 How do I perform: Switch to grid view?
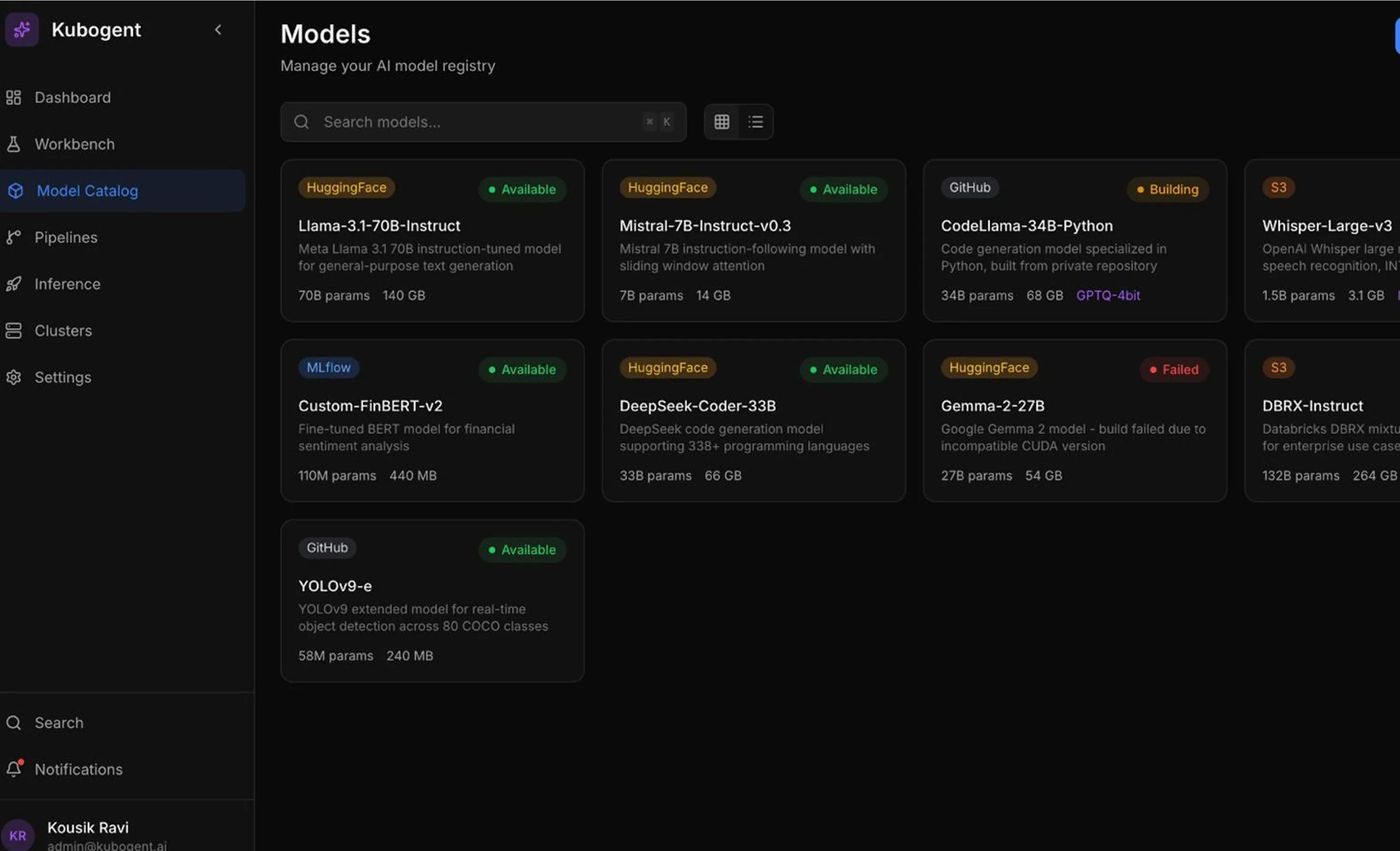722,122
